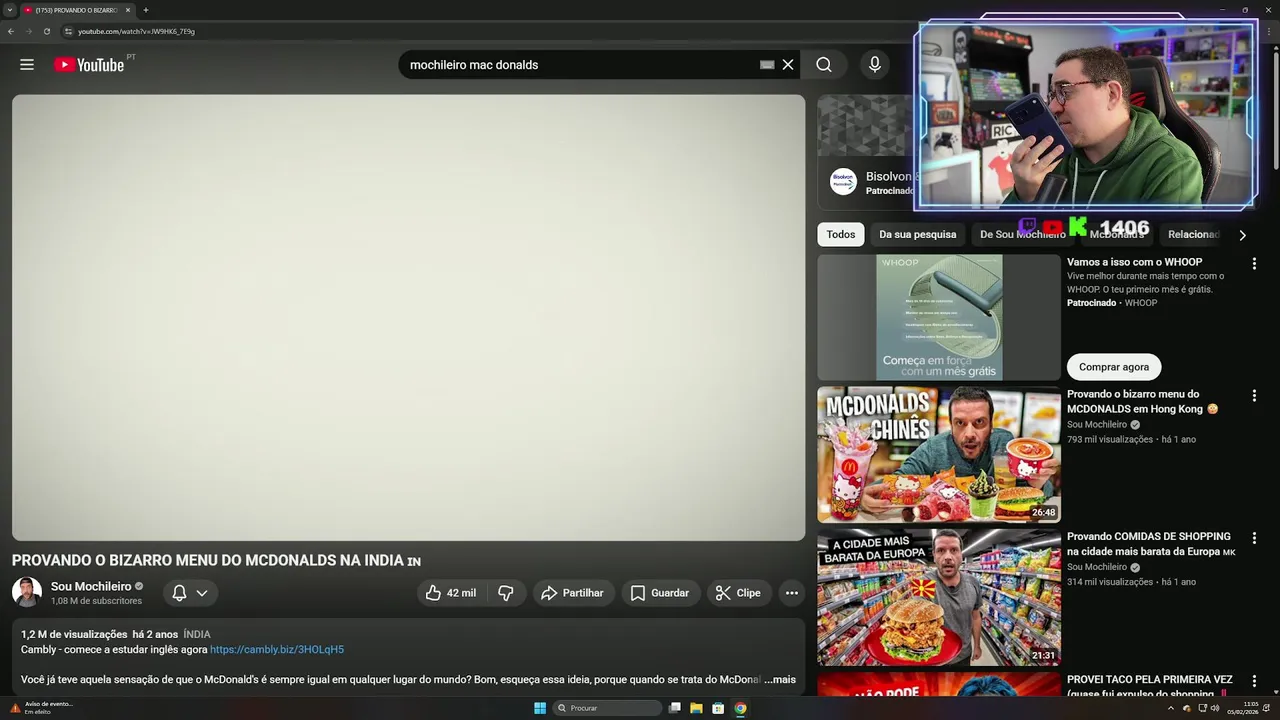Open site info icon in address bar
Image resolution: width=1280 pixels, height=720 pixels.
pos(68,31)
